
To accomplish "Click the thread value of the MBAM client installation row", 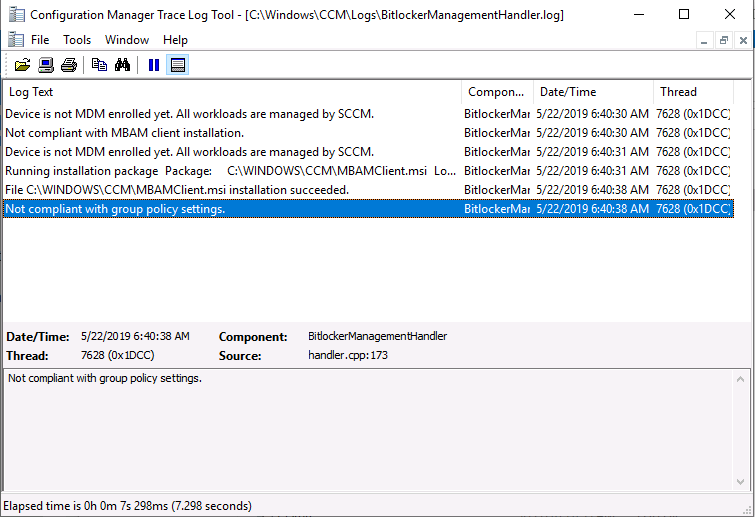I will pos(693,133).
